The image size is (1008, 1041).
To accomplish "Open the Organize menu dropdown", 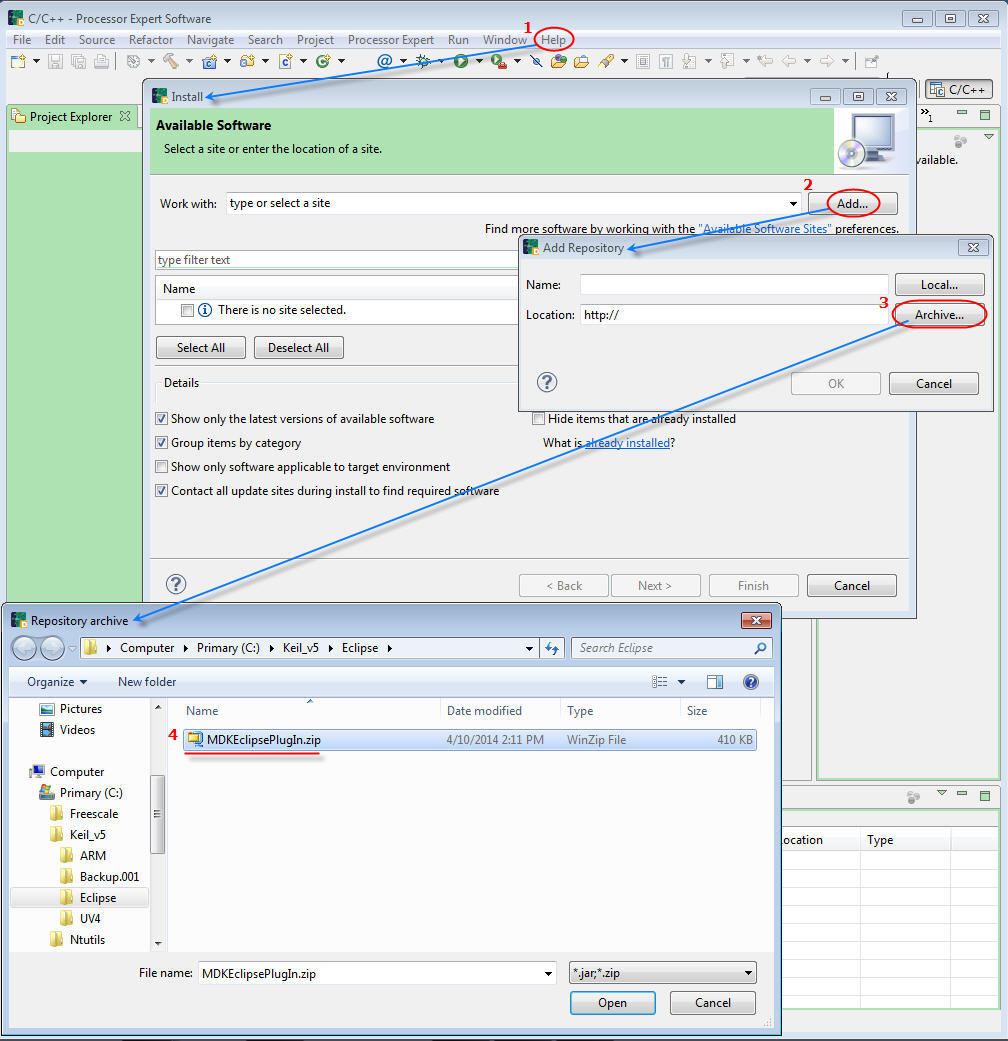I will click(x=57, y=682).
